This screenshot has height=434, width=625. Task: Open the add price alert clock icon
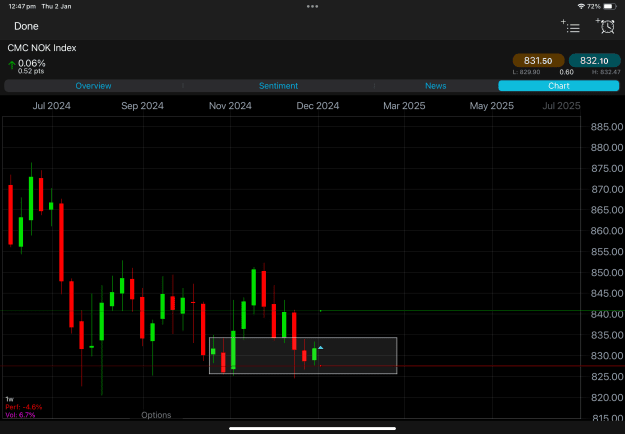605,26
